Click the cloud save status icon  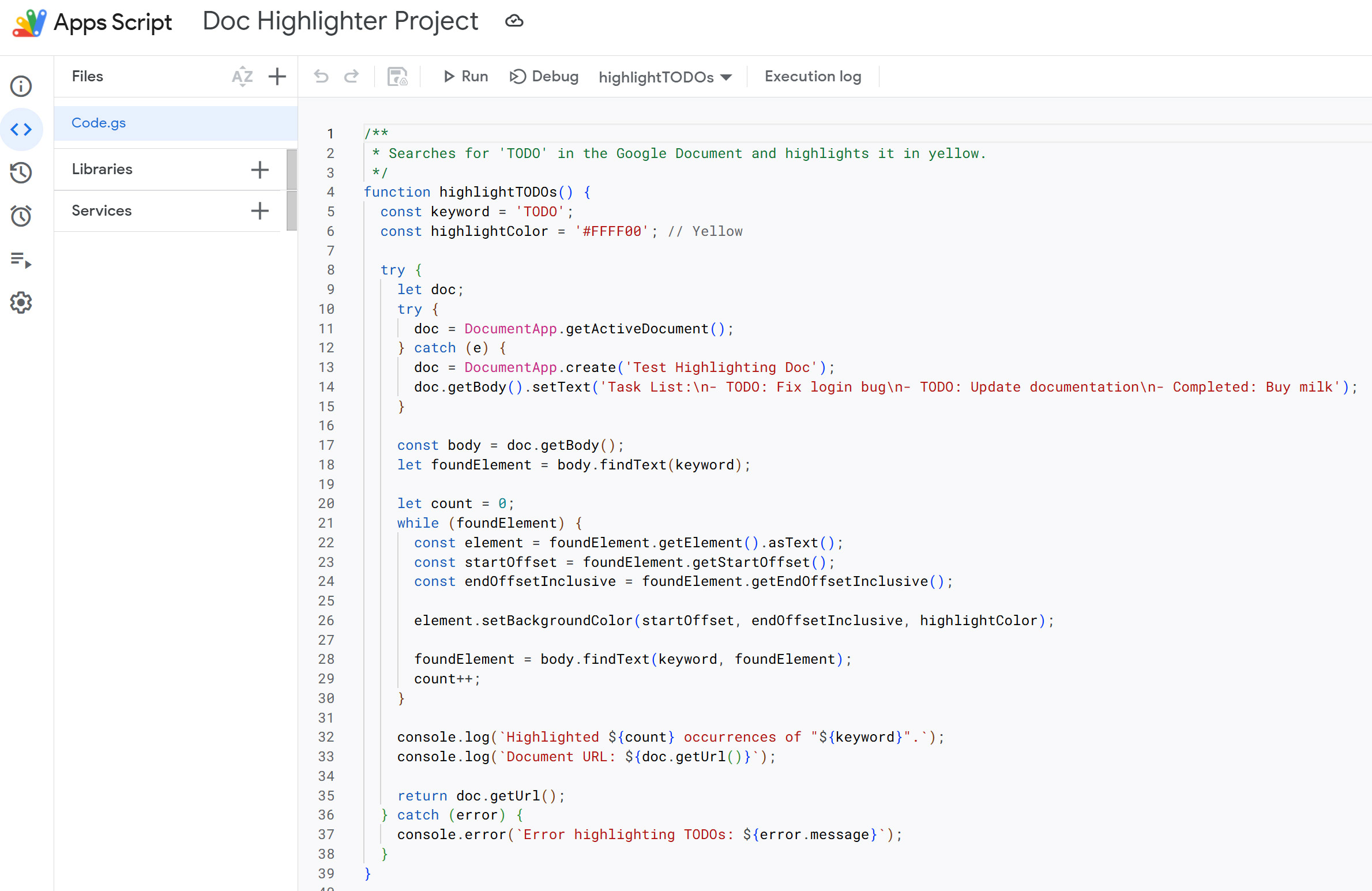514,21
